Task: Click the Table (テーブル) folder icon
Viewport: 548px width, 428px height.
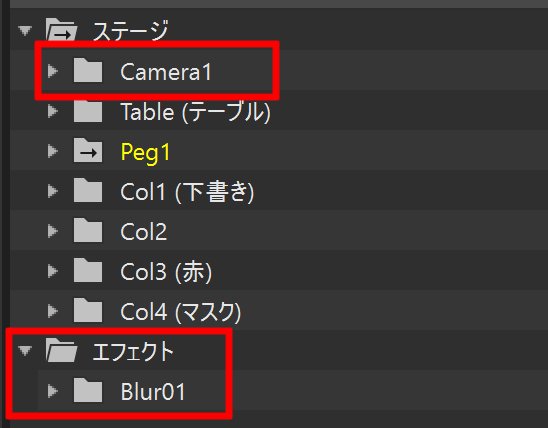Action: [88, 111]
